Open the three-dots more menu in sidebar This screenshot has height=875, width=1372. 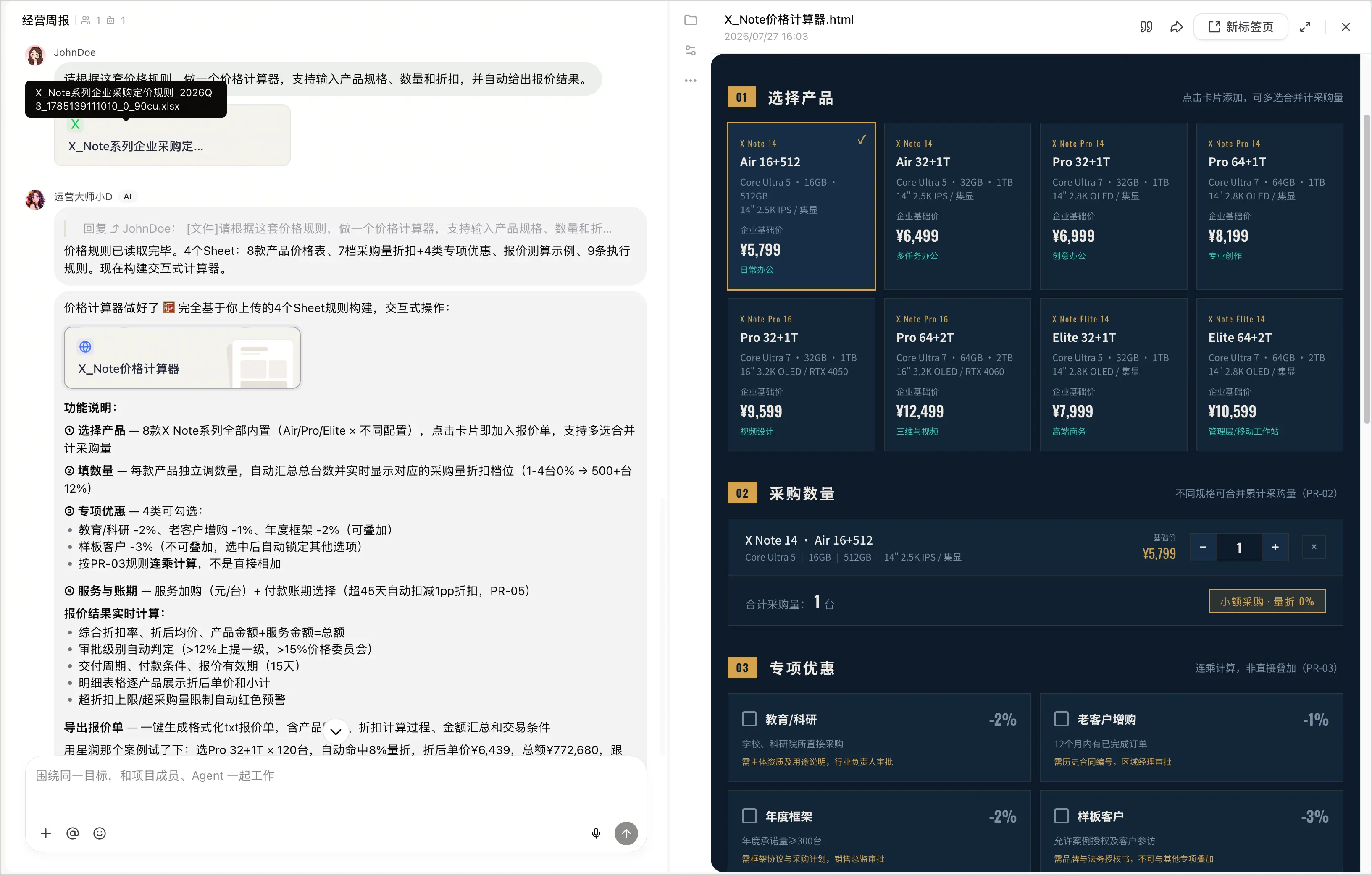690,80
